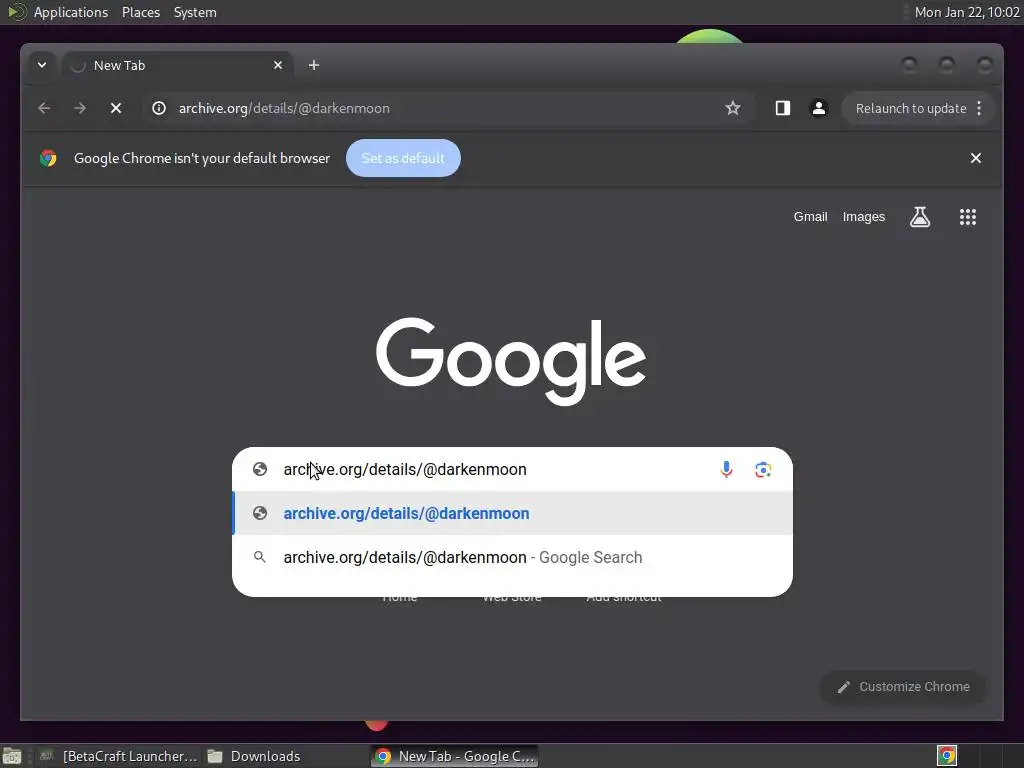This screenshot has width=1024, height=768.
Task: Open the Chrome profile avatar menu
Action: [818, 108]
